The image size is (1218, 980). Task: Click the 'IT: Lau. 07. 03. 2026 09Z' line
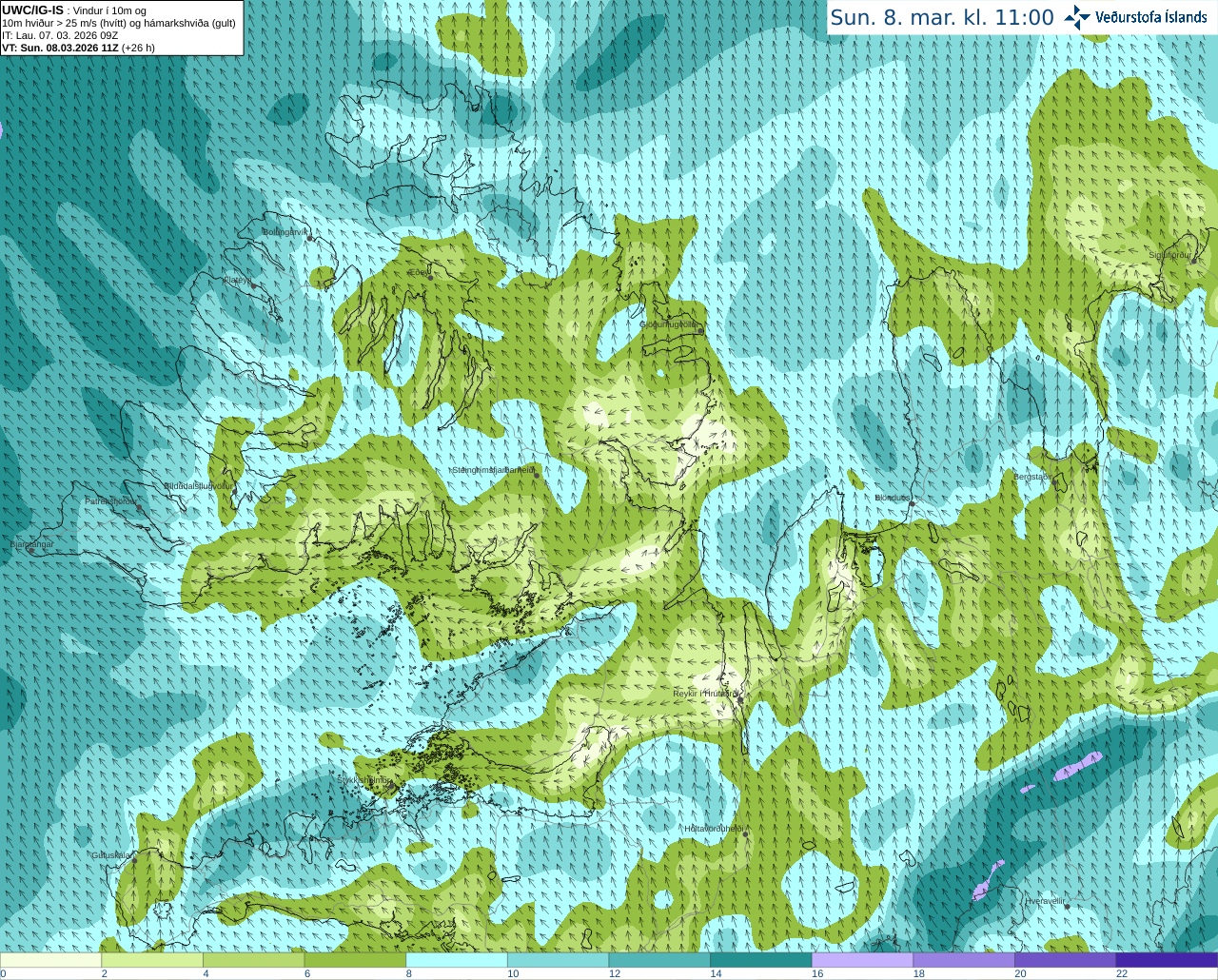pyautogui.click(x=60, y=35)
